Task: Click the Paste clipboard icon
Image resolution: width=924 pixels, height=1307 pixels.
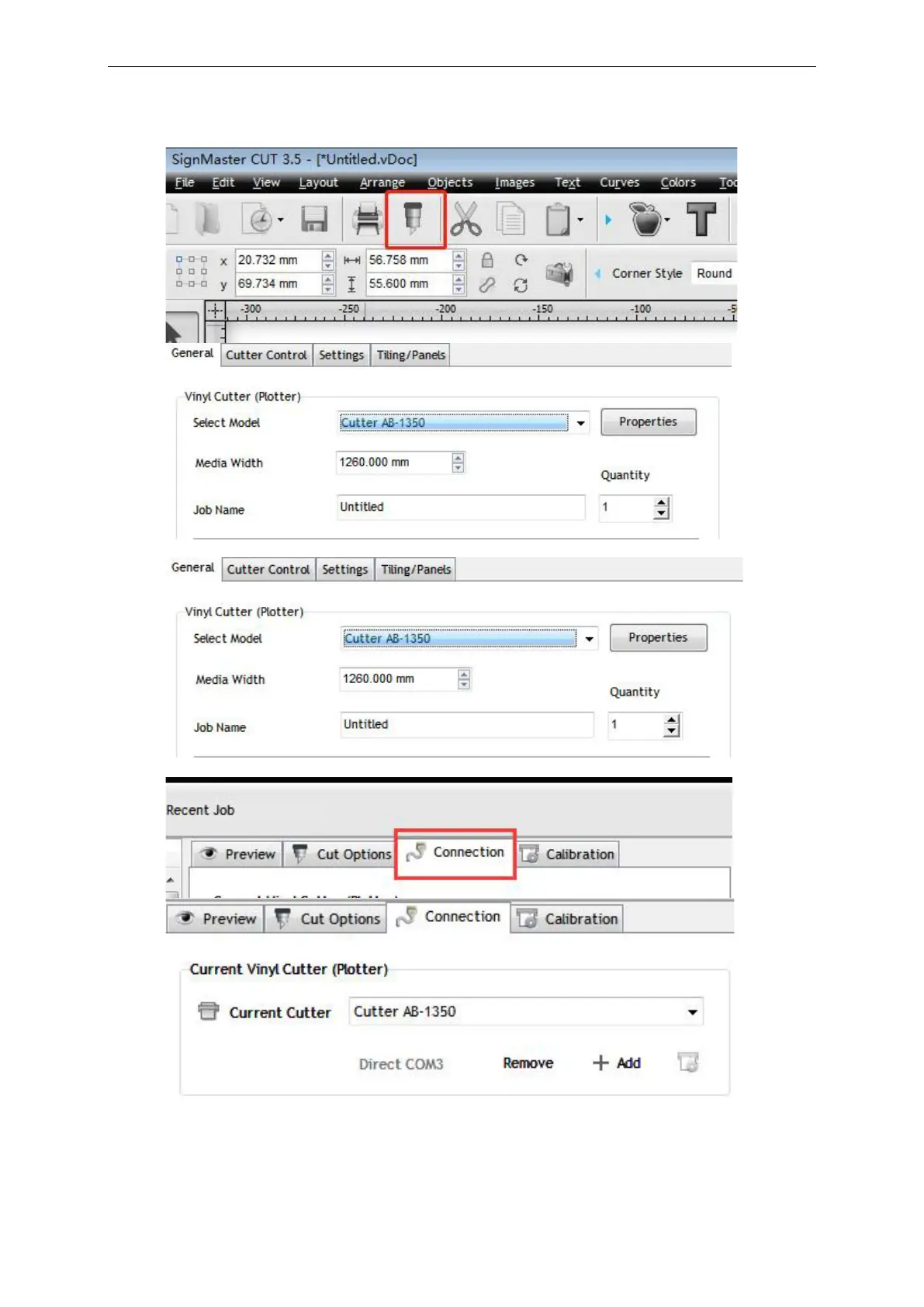Action: click(x=558, y=220)
